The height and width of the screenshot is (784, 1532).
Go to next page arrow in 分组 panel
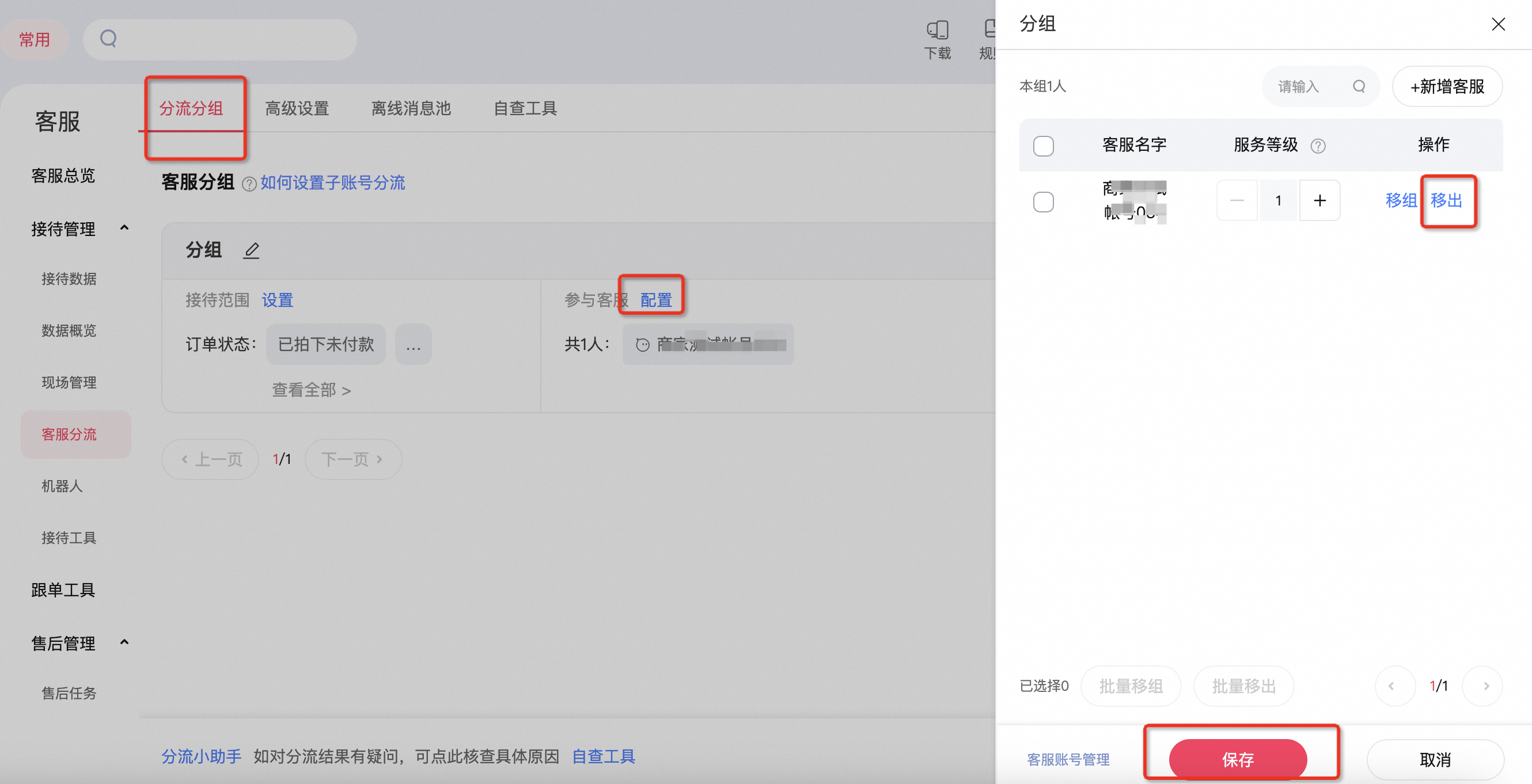pyautogui.click(x=1482, y=686)
